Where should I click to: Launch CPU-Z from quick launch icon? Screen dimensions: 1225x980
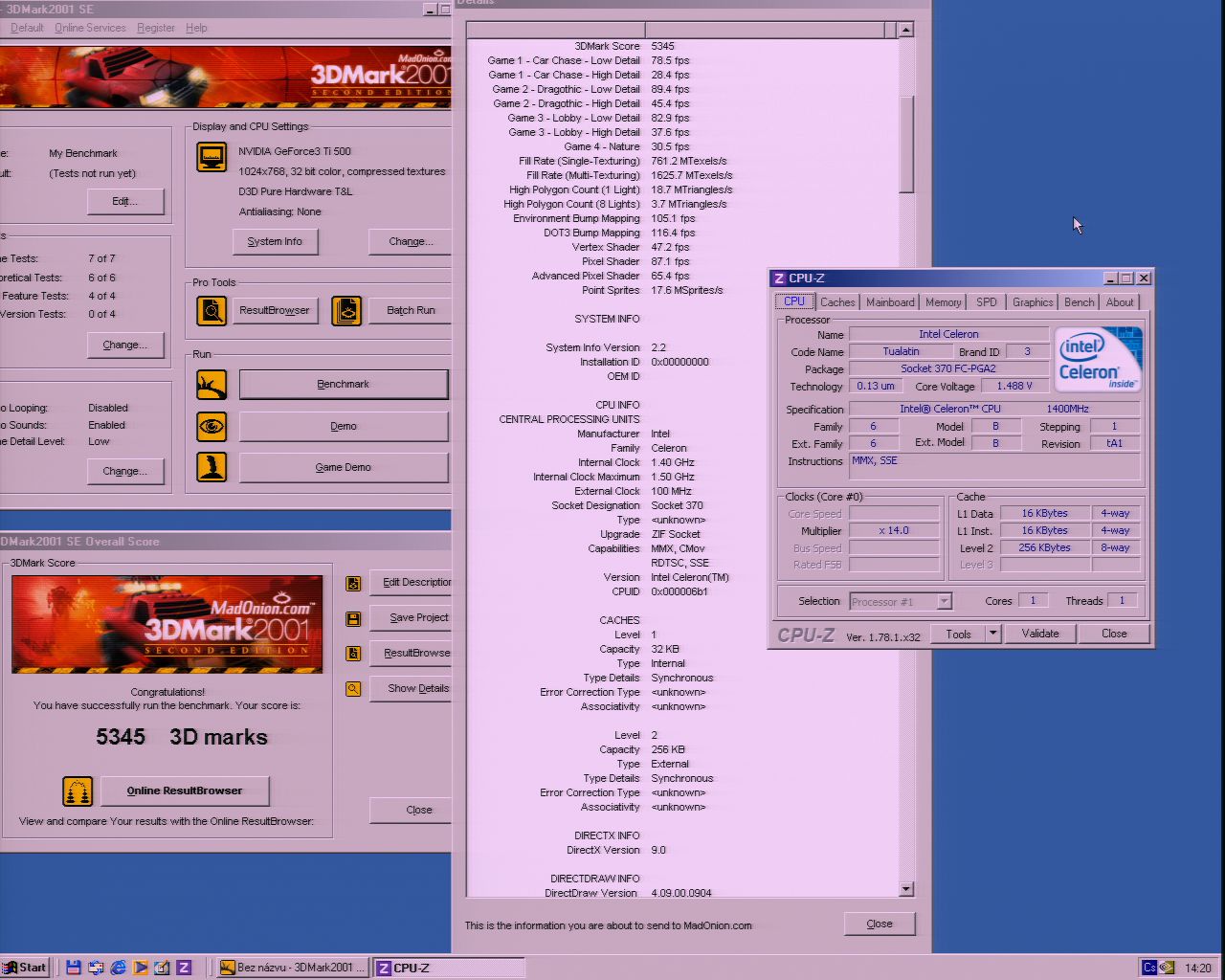click(x=184, y=968)
